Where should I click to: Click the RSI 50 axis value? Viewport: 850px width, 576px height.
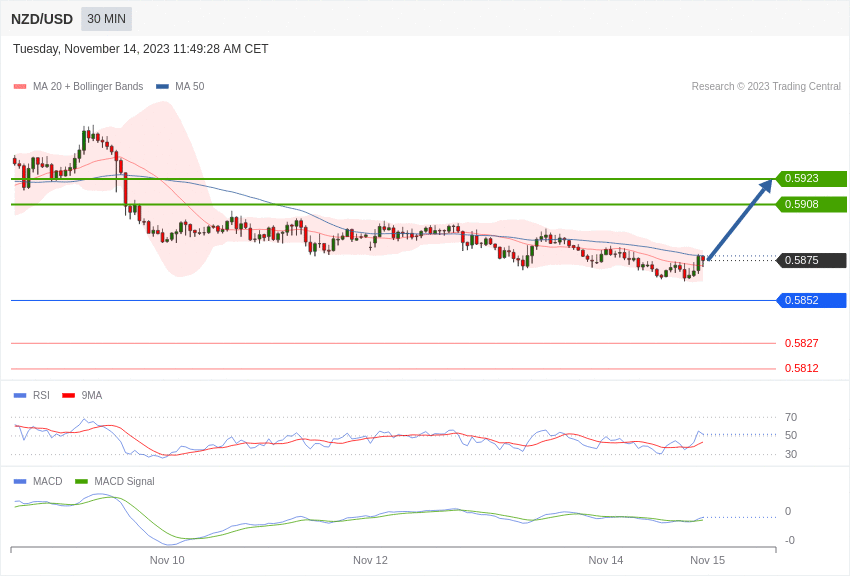791,435
